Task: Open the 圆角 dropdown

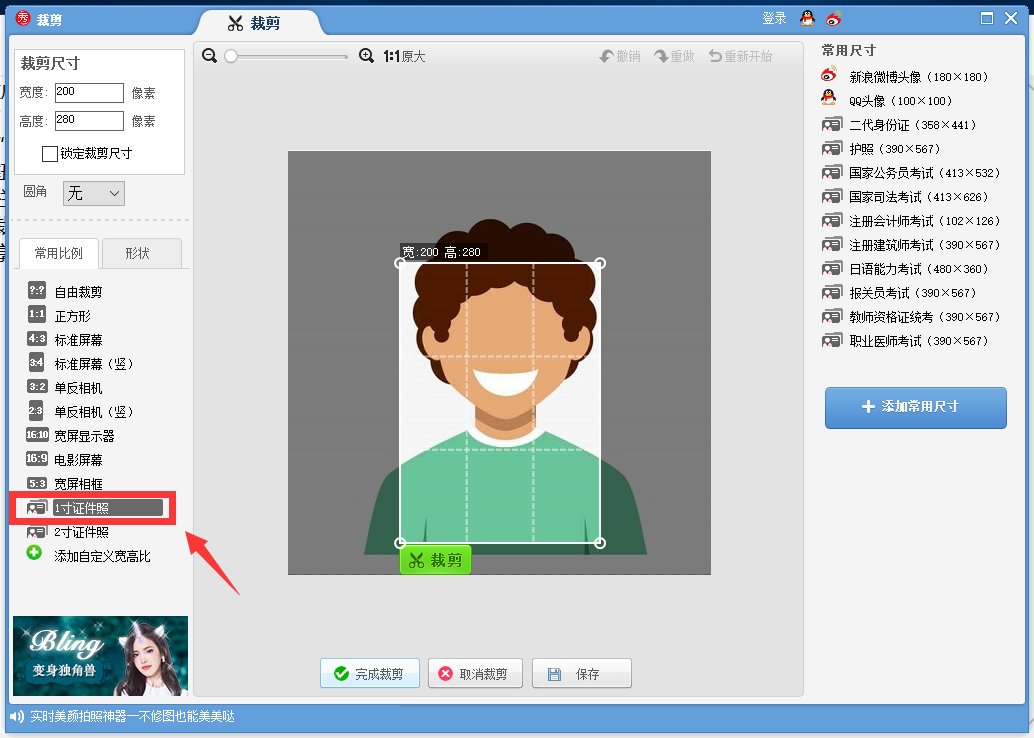Action: click(x=94, y=193)
